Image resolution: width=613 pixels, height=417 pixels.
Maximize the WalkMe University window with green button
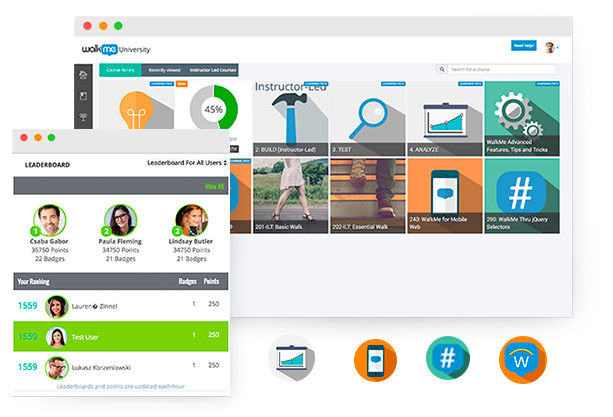[x=118, y=26]
